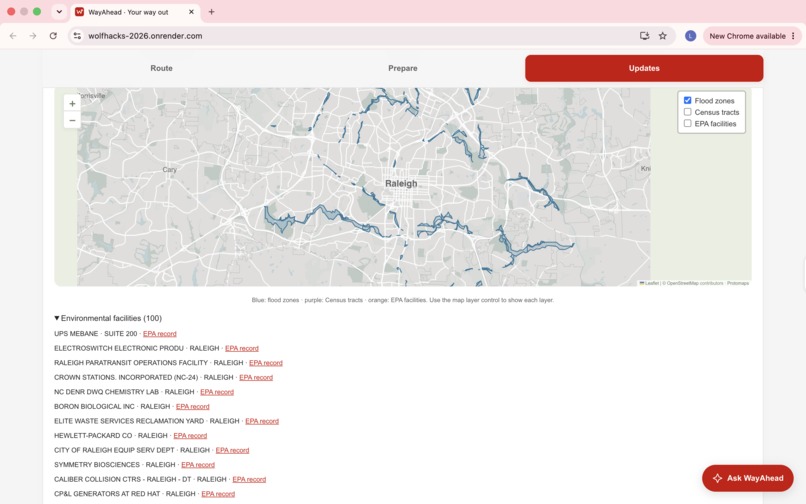This screenshot has height=504, width=806.
Task: Click the BORON BIOLOGICAL INC facility name
Action: [x=94, y=406]
